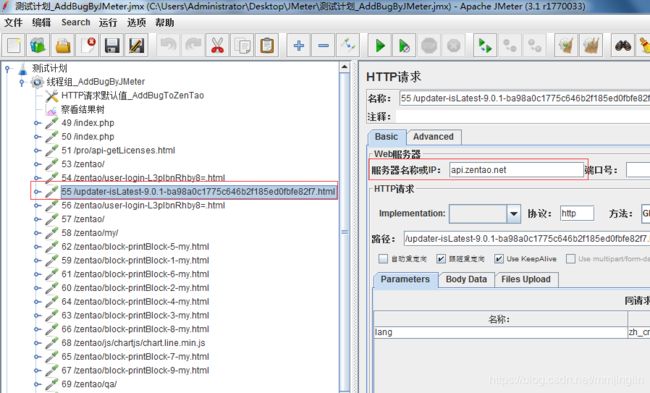Screen dimensions: 650x393
Task: Toggle Use multipart/form-data checkbox
Action: pyautogui.click(x=570, y=259)
